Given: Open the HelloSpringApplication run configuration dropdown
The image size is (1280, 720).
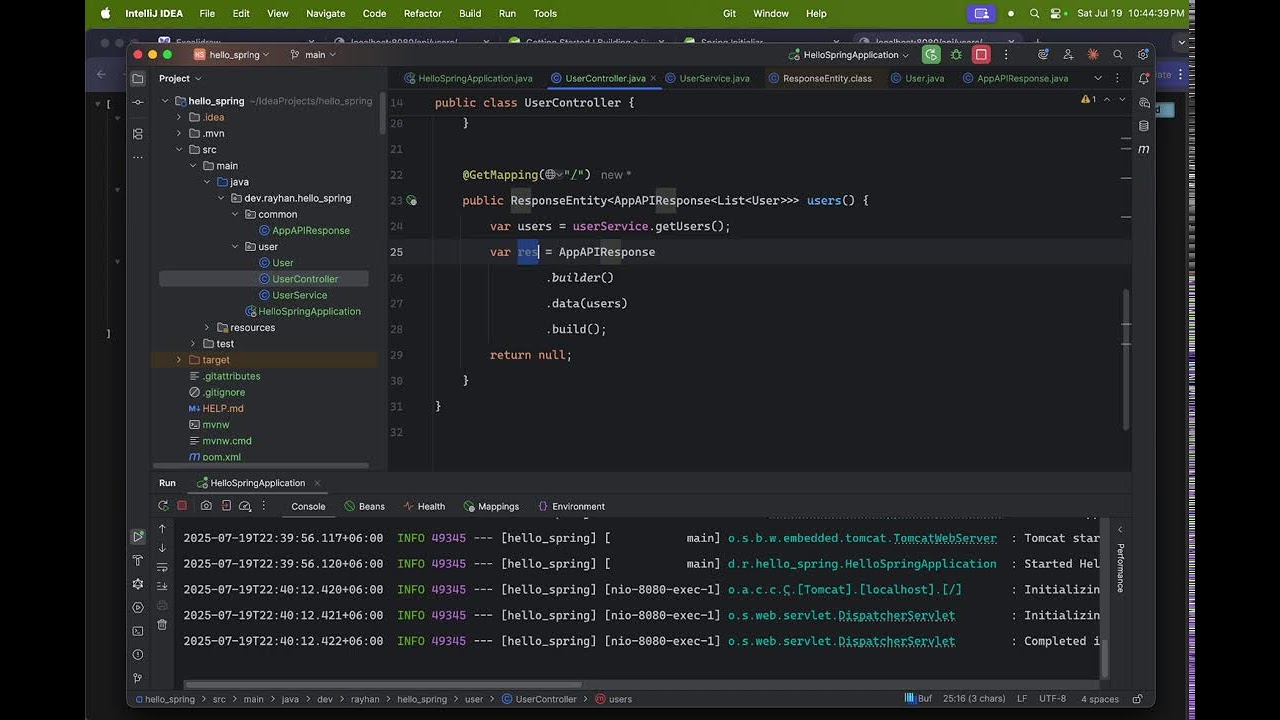Looking at the screenshot, I should click(849, 55).
